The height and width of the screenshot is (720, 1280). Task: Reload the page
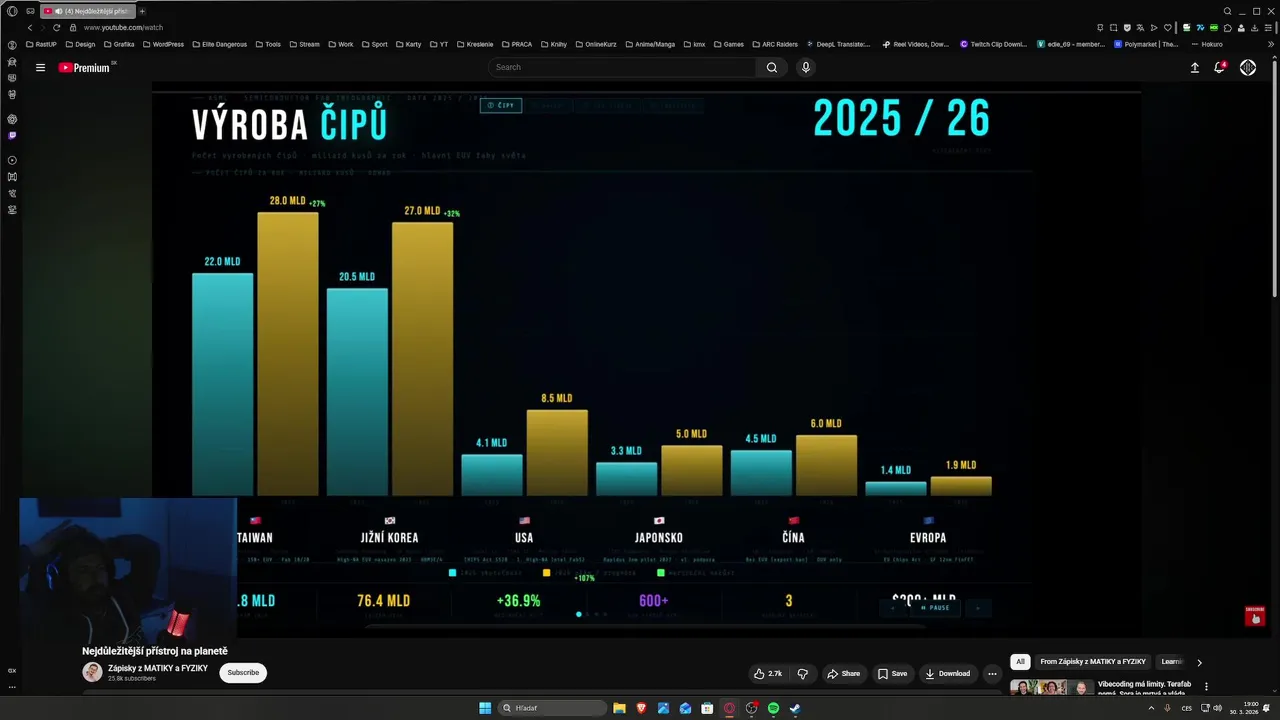click(x=56, y=27)
